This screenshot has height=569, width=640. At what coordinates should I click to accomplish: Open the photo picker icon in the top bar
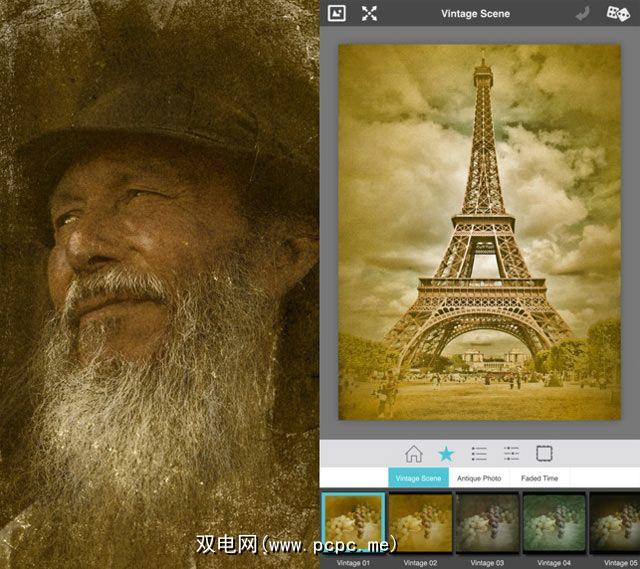337,13
